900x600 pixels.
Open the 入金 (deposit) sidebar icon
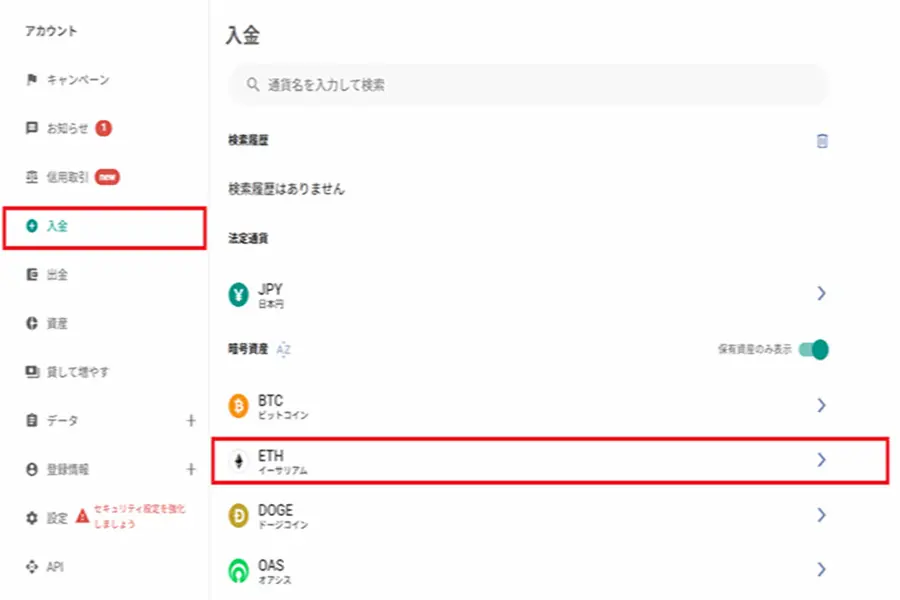[x=32, y=226]
